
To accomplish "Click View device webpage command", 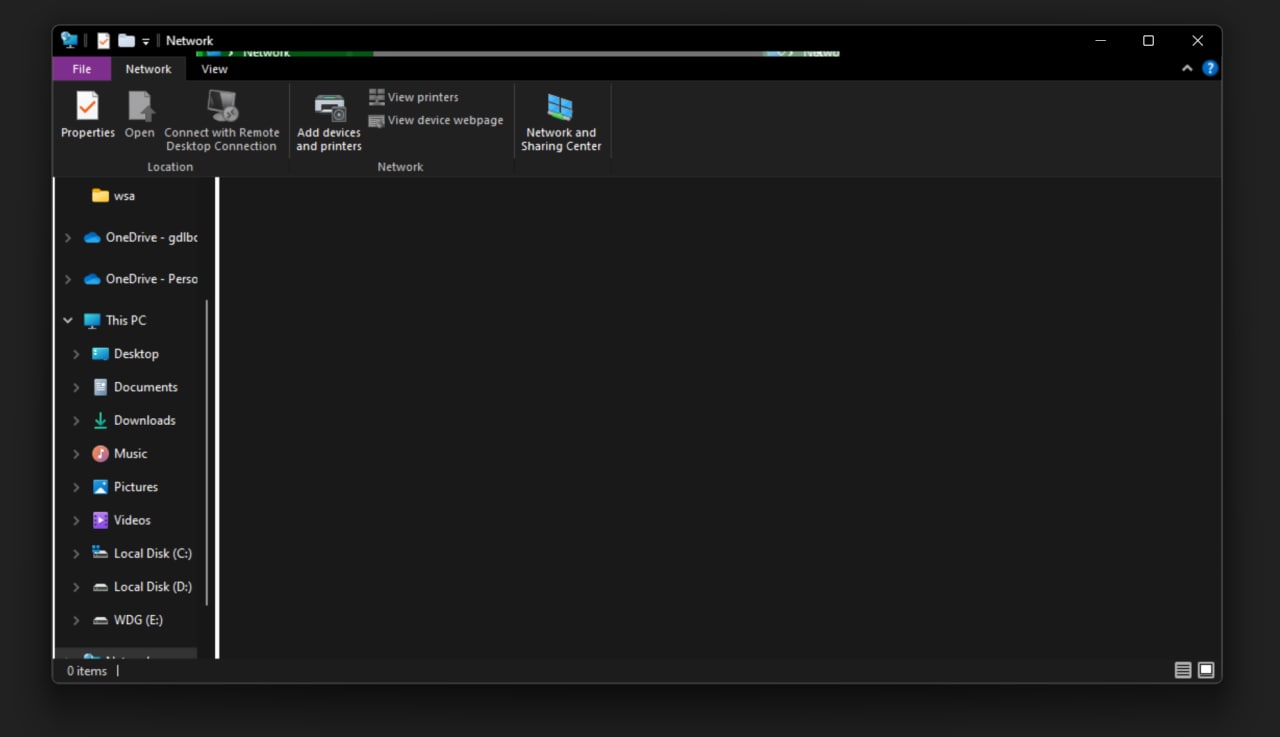I will click(x=436, y=120).
